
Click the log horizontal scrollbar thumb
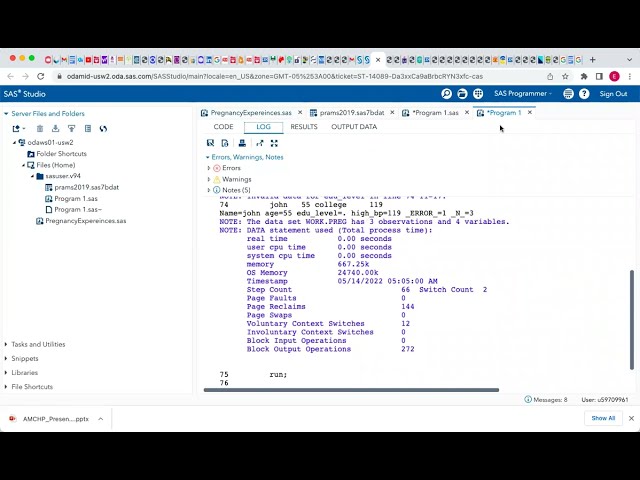tap(351, 390)
